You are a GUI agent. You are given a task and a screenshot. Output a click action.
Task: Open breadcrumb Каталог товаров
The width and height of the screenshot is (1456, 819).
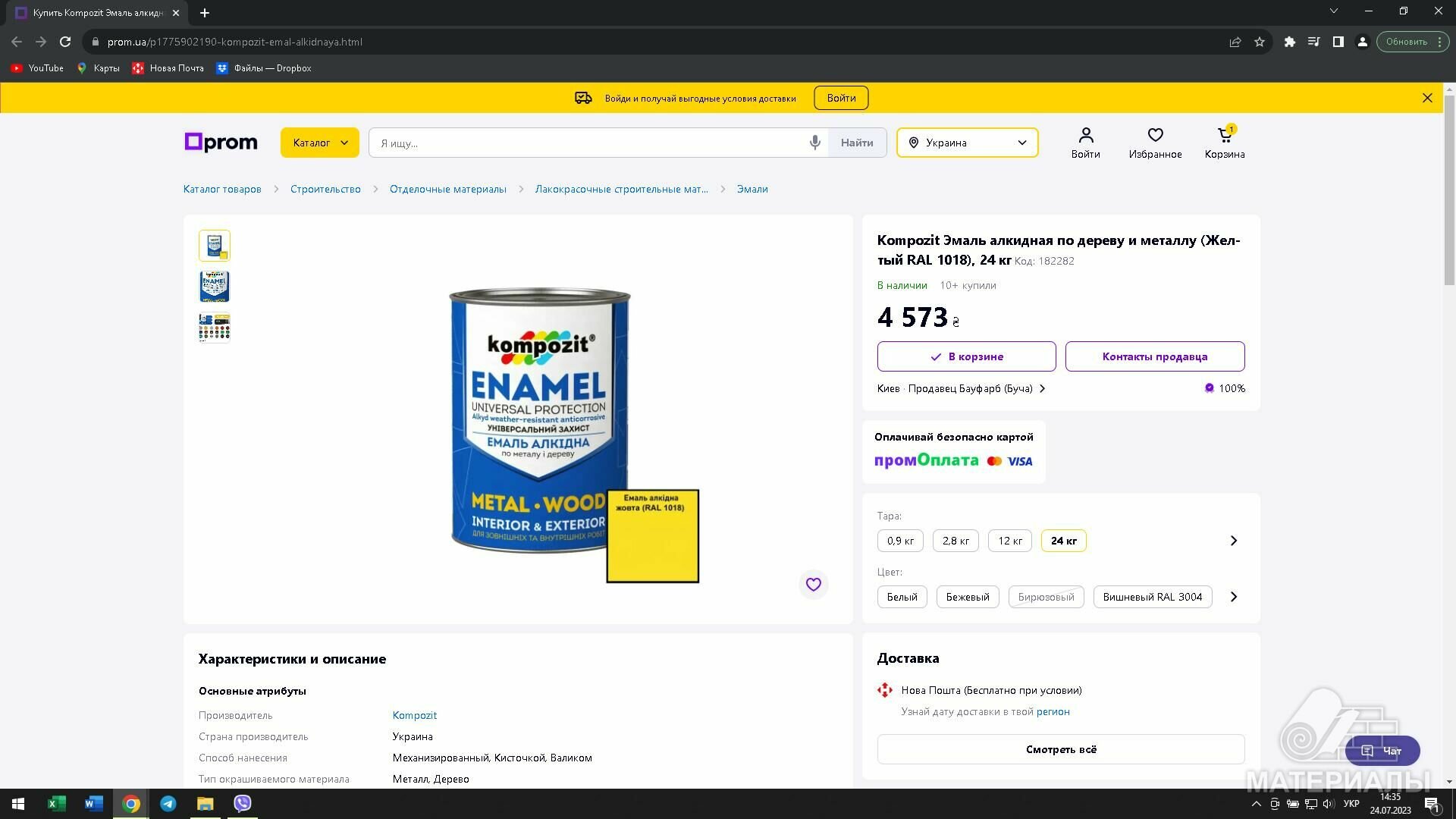click(x=222, y=189)
